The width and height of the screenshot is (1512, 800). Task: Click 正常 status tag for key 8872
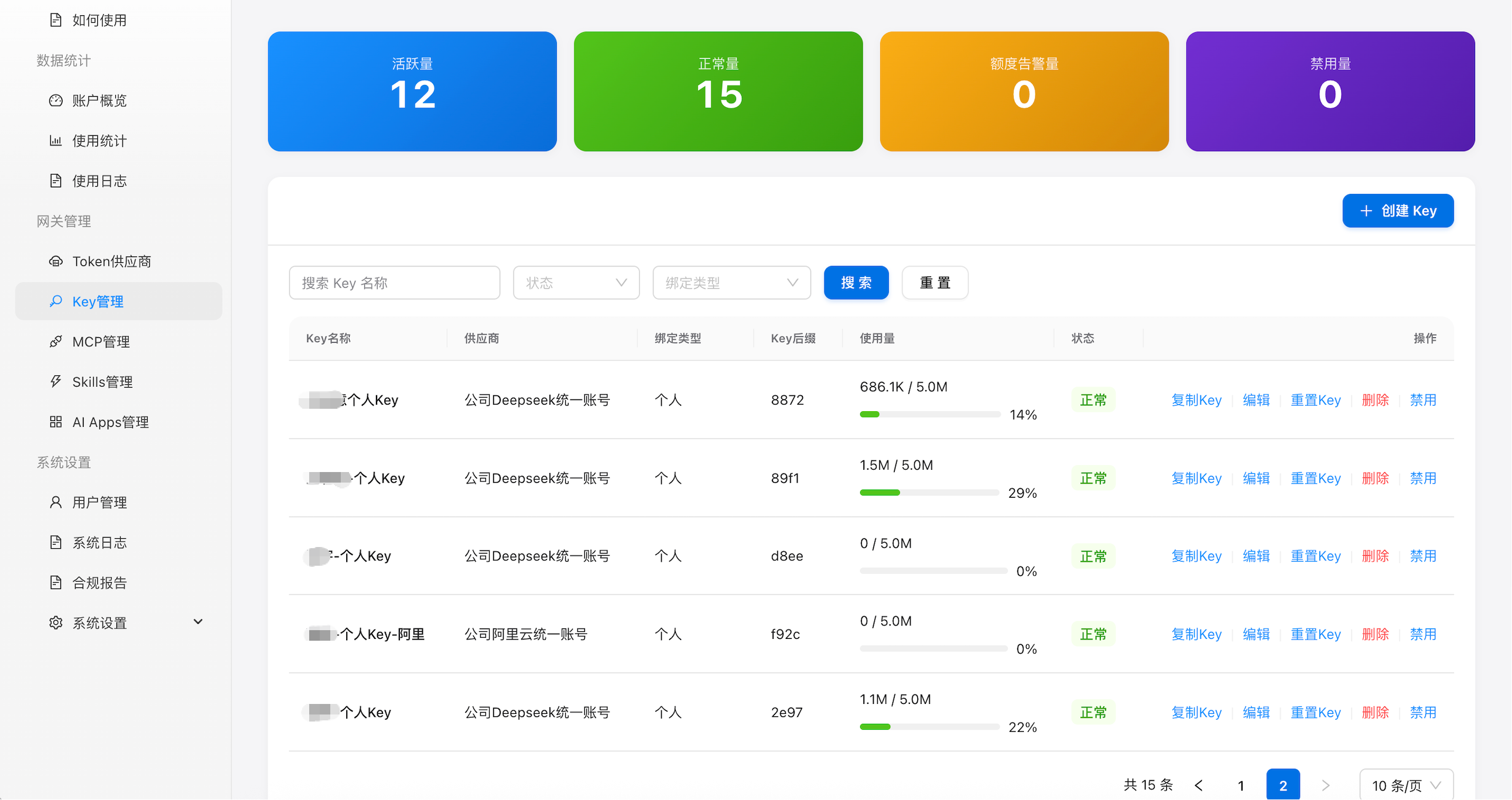[x=1093, y=401]
